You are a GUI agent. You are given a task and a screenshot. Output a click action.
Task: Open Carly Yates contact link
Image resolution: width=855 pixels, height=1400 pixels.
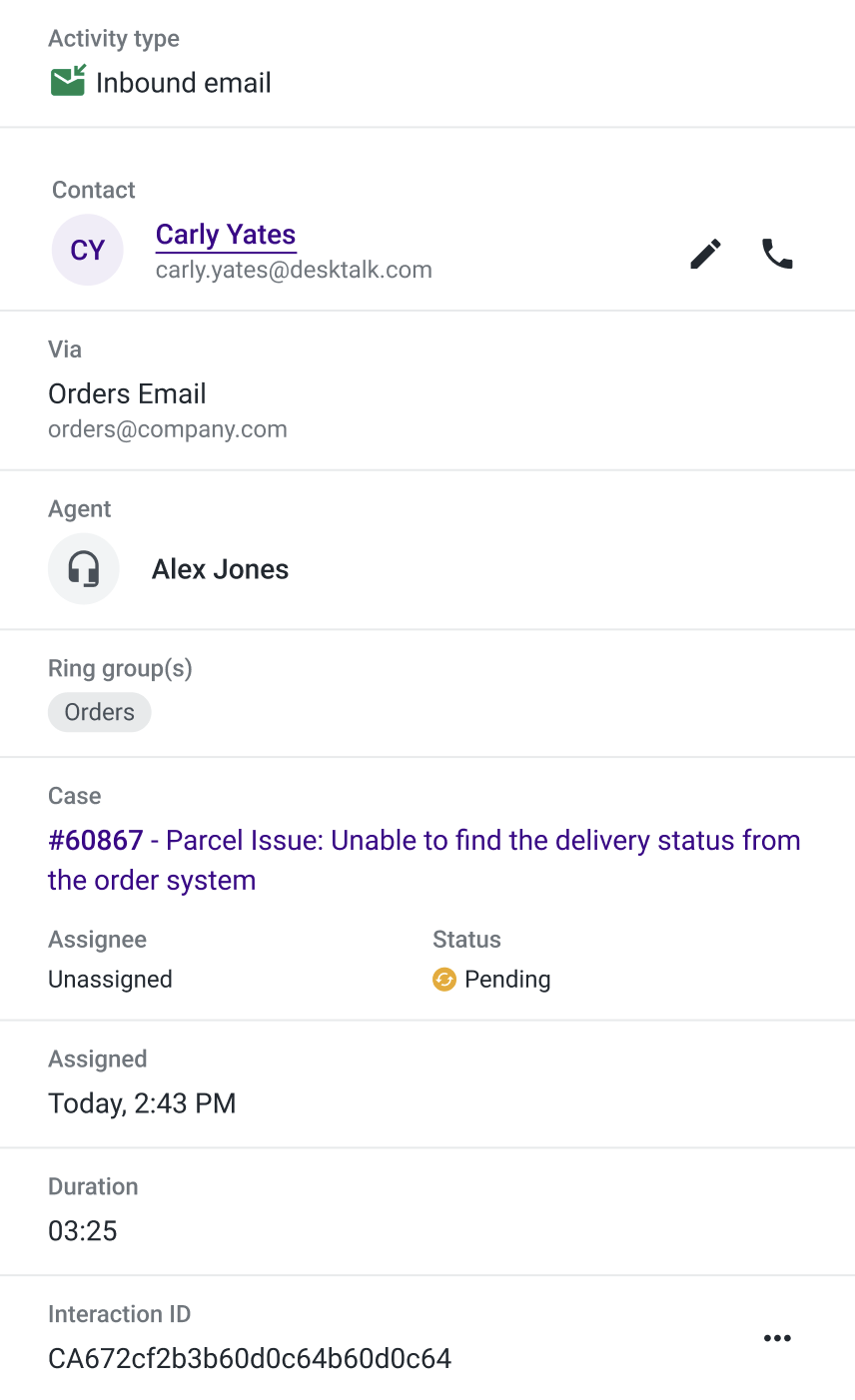click(226, 235)
